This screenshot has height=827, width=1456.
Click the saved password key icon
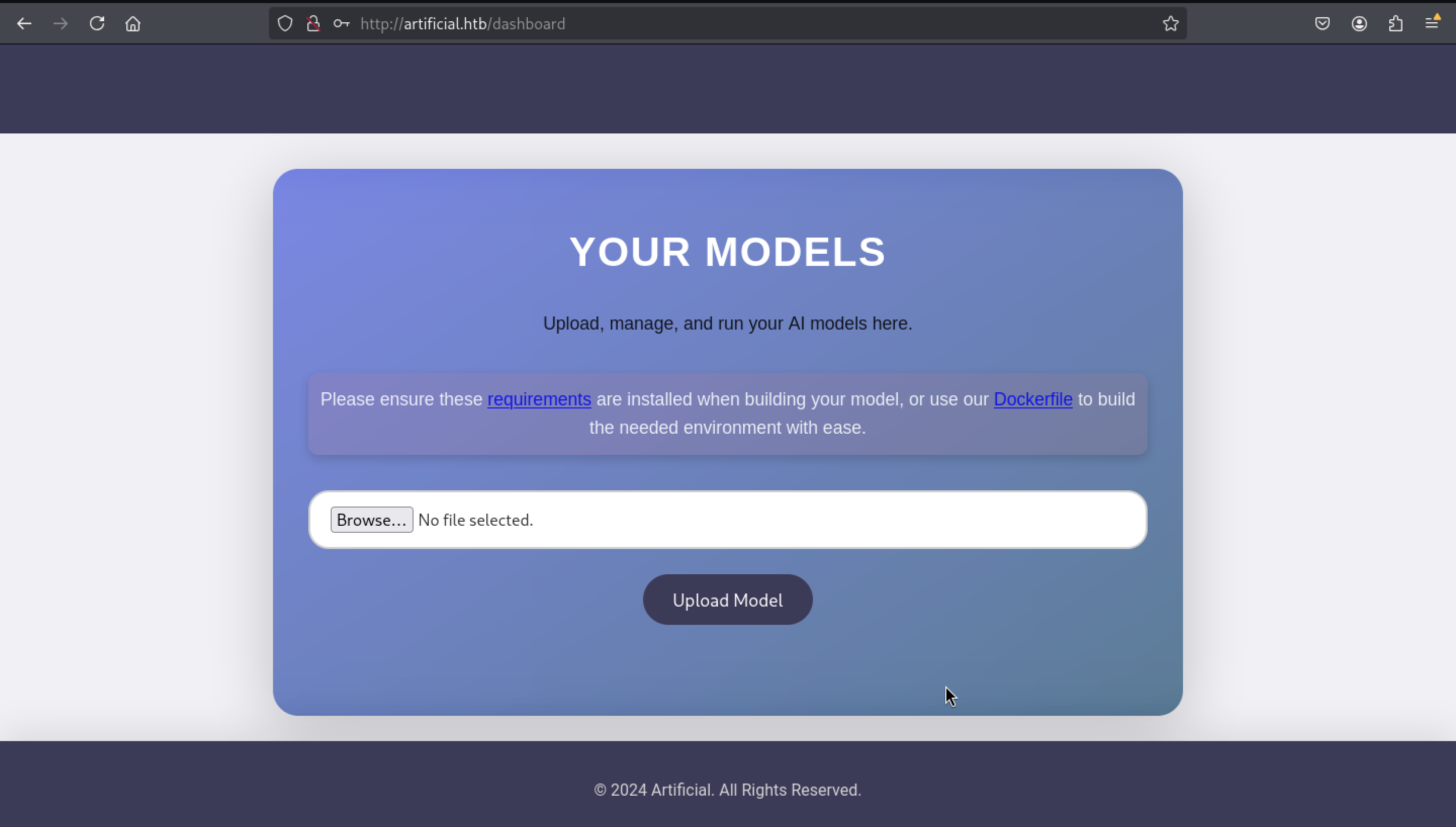click(341, 24)
